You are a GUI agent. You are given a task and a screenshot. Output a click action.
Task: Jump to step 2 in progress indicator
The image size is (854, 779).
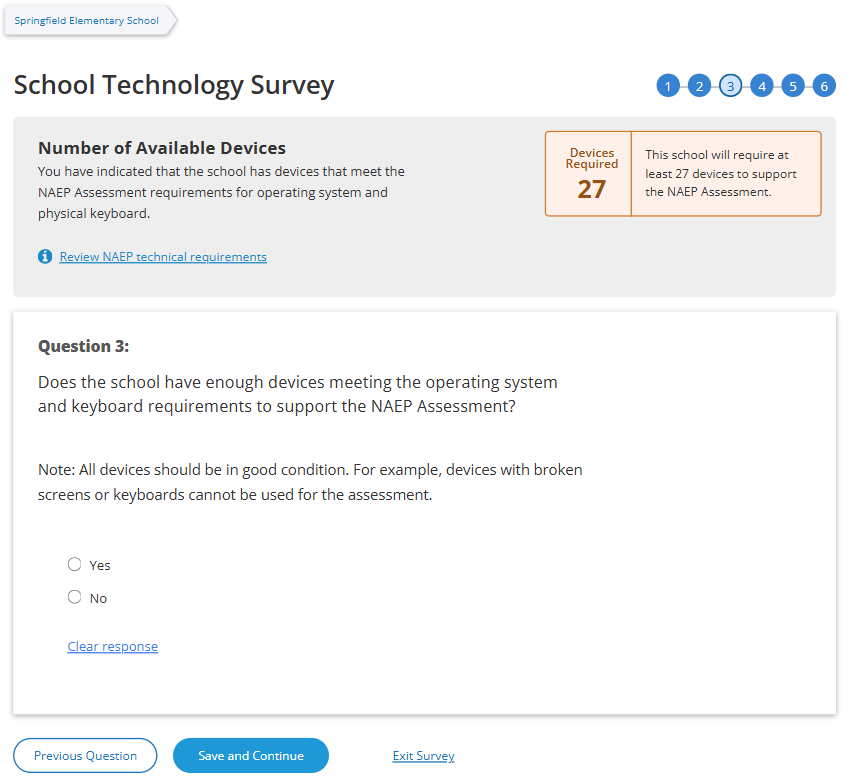tap(699, 86)
